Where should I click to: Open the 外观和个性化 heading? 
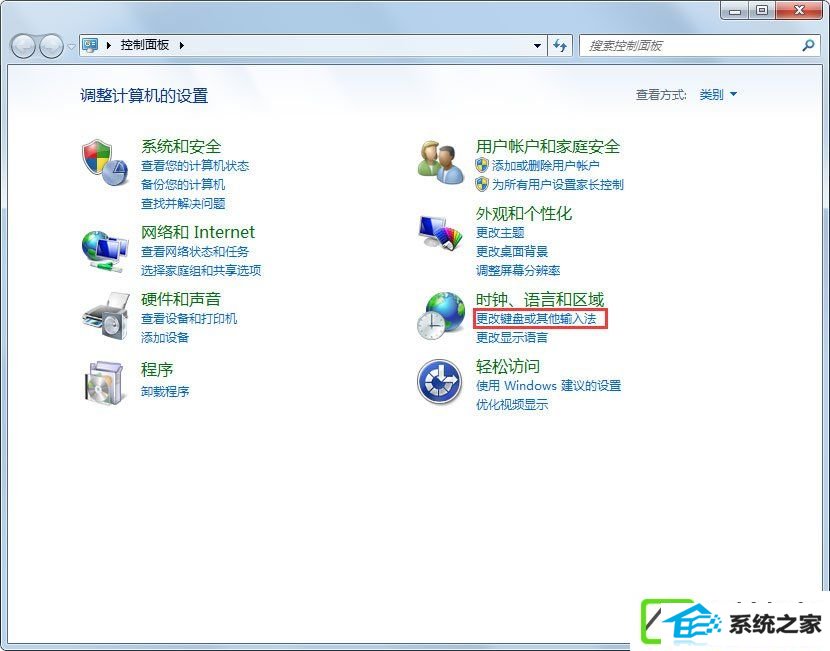click(x=524, y=213)
